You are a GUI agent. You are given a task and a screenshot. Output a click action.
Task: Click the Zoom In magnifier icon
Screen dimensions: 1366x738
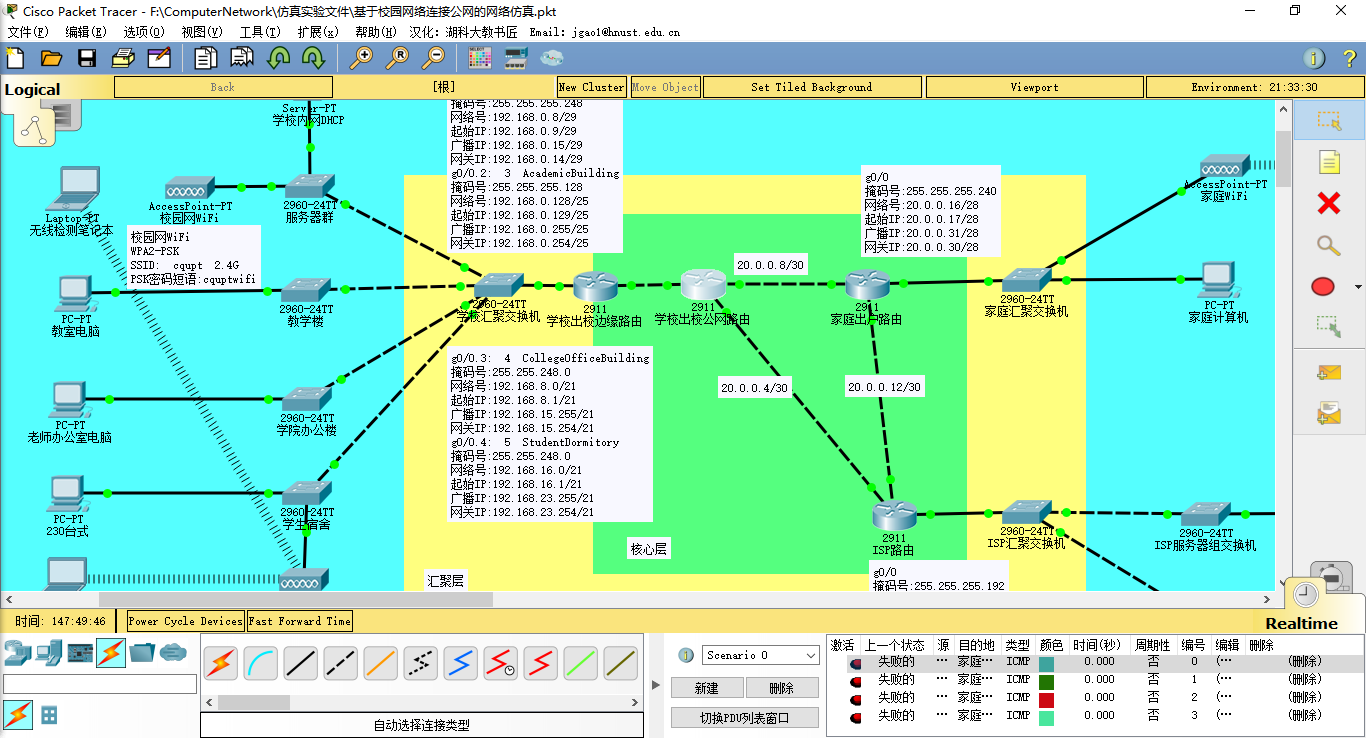(361, 58)
